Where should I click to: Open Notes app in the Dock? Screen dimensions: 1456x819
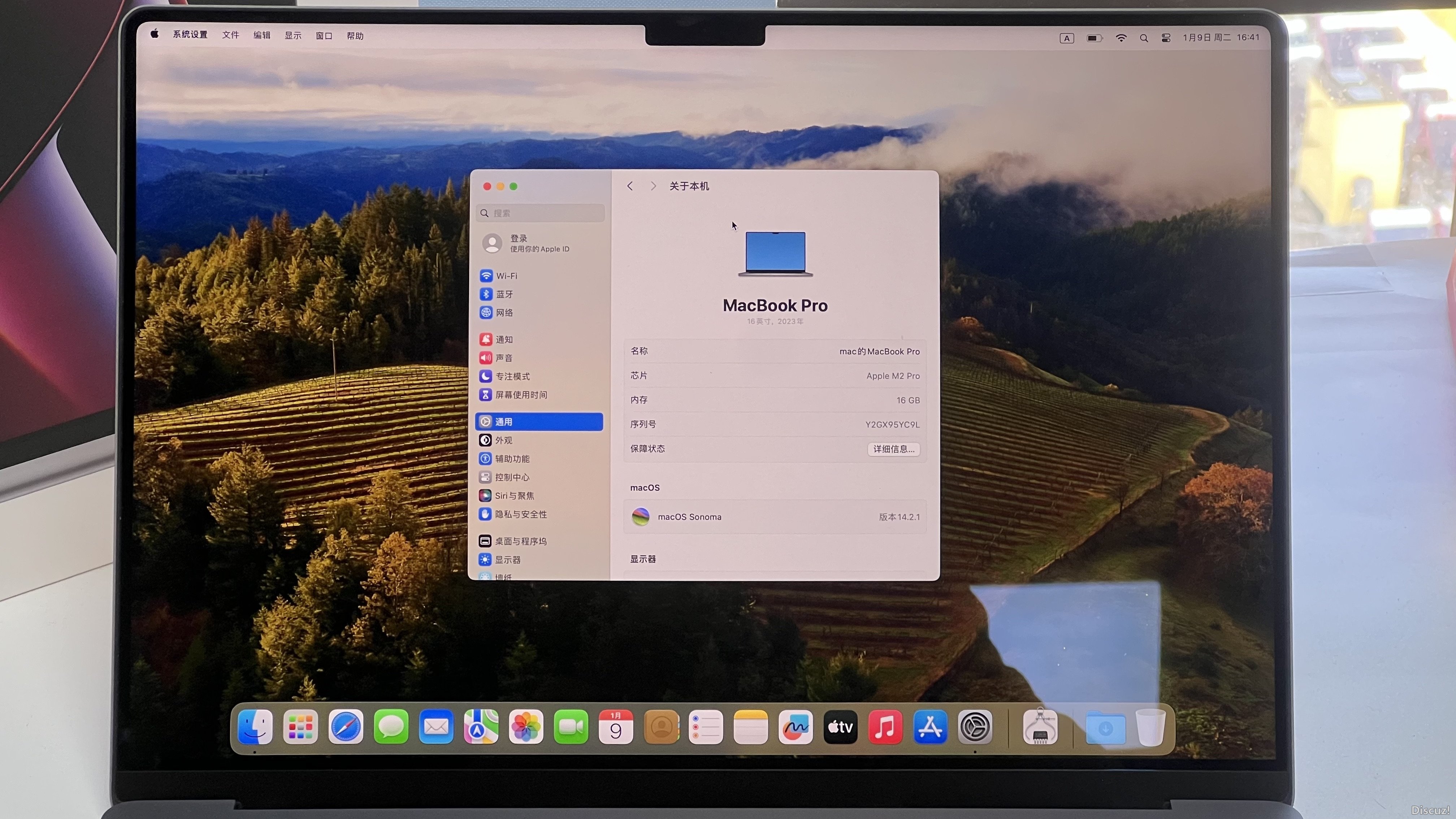coord(751,727)
